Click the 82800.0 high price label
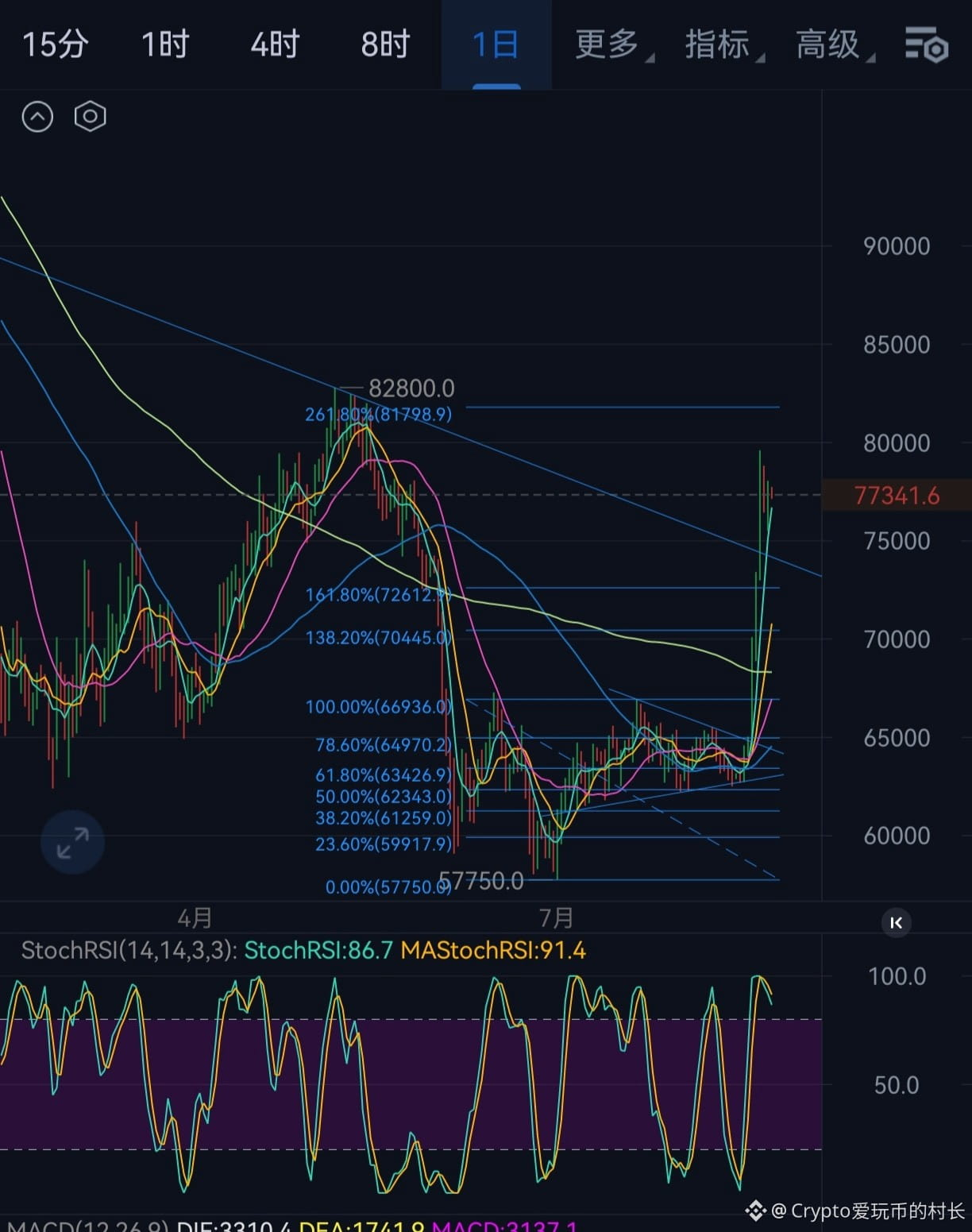Screen dimensions: 972x1232 pos(411,388)
